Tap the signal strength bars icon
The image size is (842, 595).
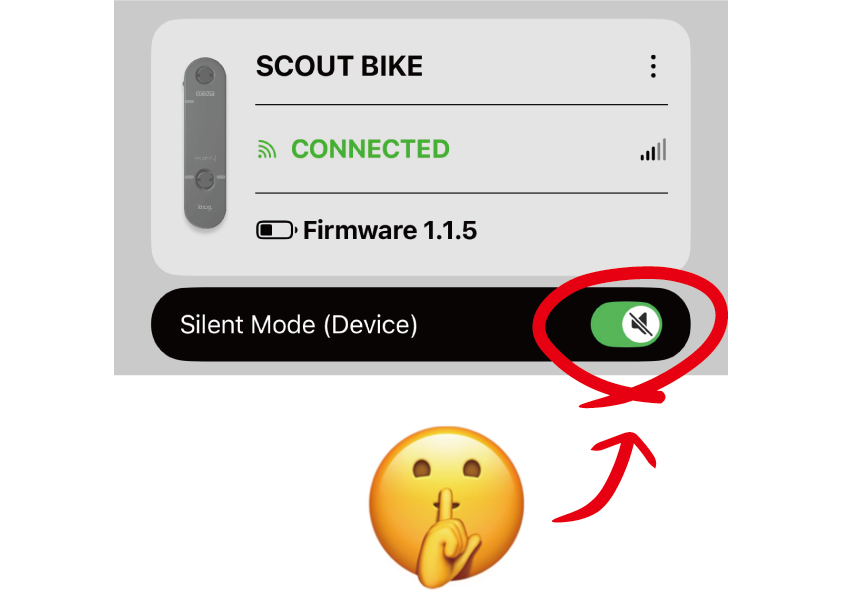click(654, 150)
